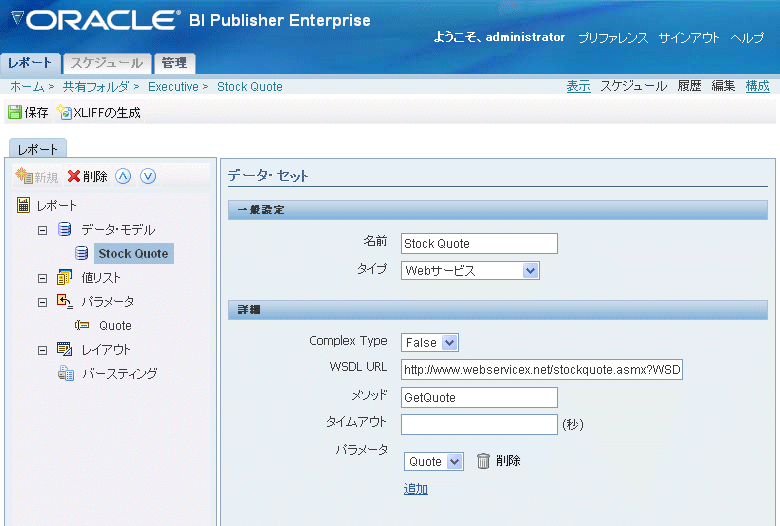Viewport: 780px width, 526px height.
Task: Select レイアウト tree item label
Action: coord(106,349)
